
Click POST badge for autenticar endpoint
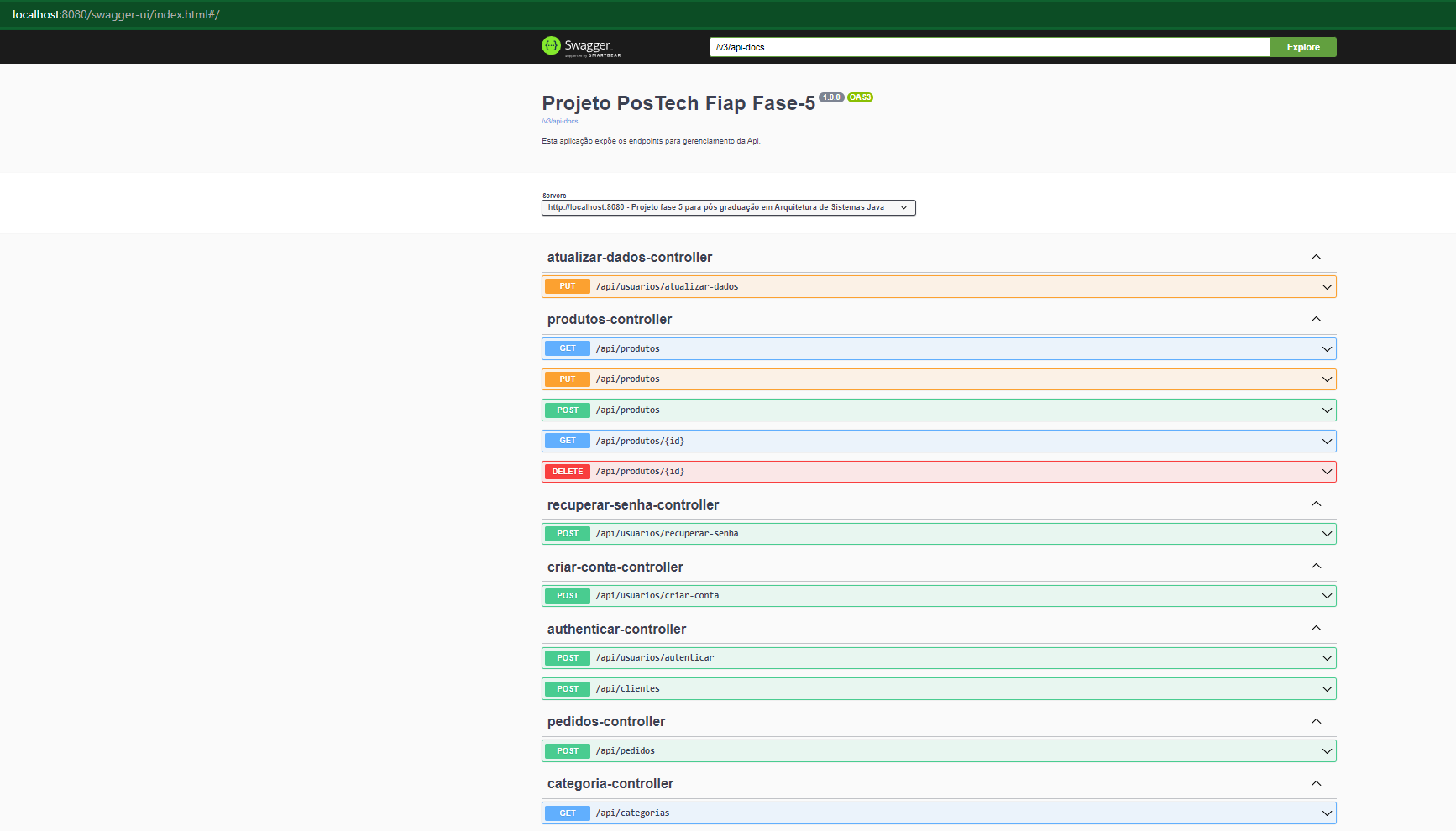point(568,658)
